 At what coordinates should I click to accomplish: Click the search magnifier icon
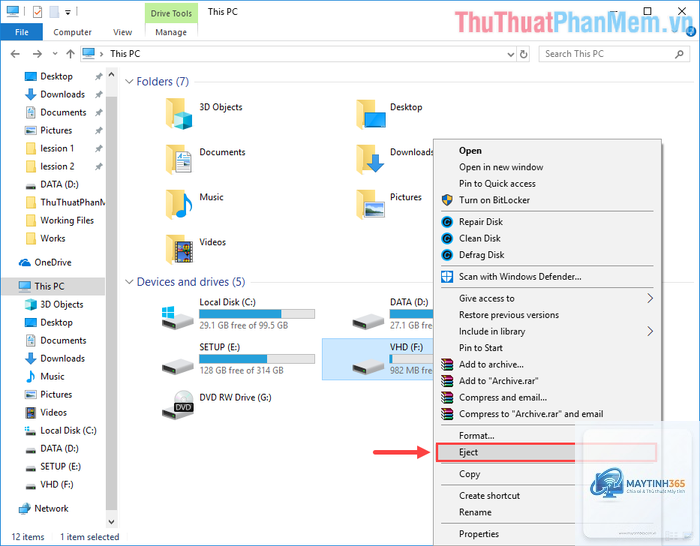point(679,54)
